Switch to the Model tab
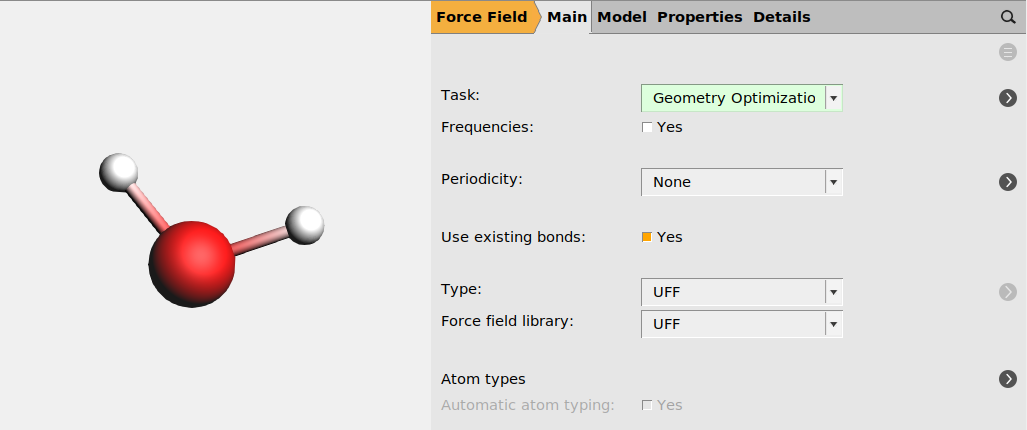 click(622, 17)
